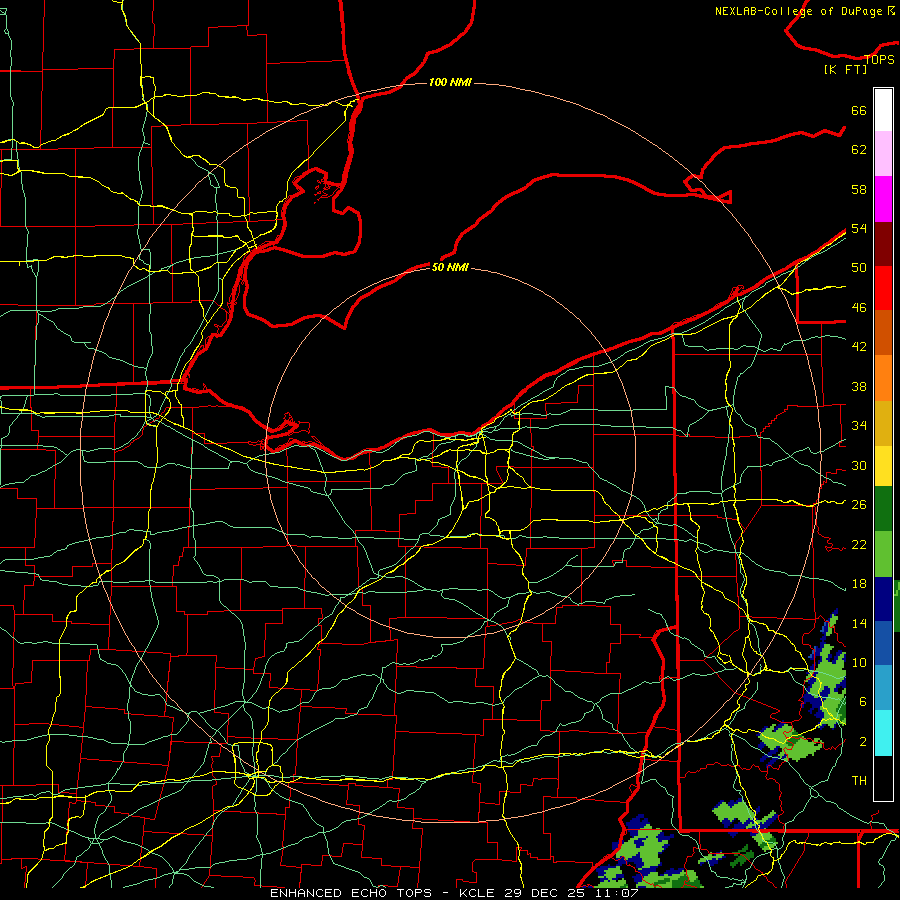Click the light pink legend swatch
This screenshot has width=900, height=900.
pyautogui.click(x=883, y=153)
